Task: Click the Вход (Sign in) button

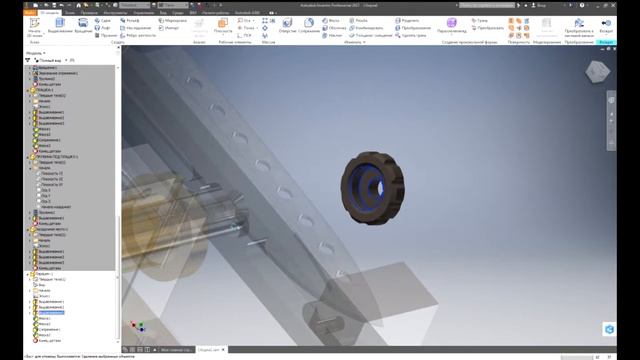Action: pyautogui.click(x=539, y=5)
